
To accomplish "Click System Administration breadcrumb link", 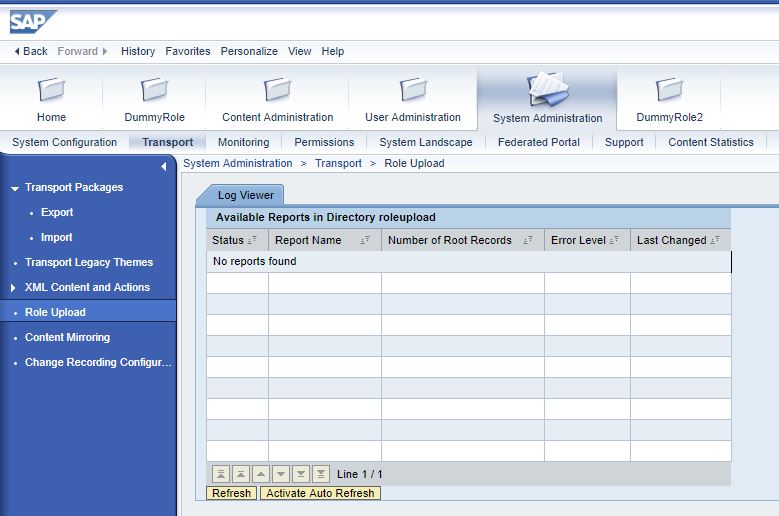I will tap(237, 163).
